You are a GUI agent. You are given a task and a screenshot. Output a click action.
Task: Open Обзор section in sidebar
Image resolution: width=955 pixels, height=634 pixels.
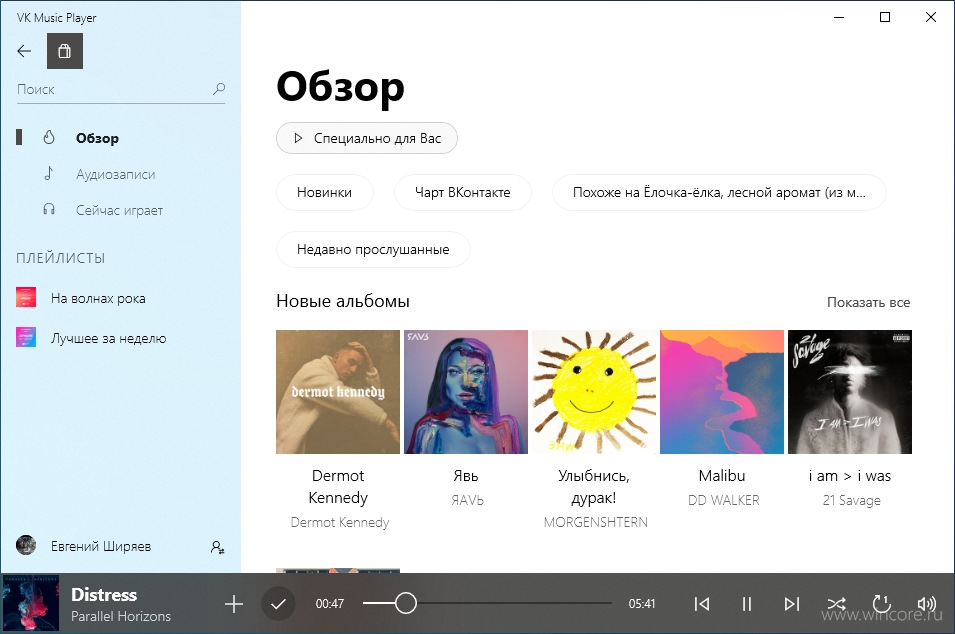pyautogui.click(x=97, y=138)
